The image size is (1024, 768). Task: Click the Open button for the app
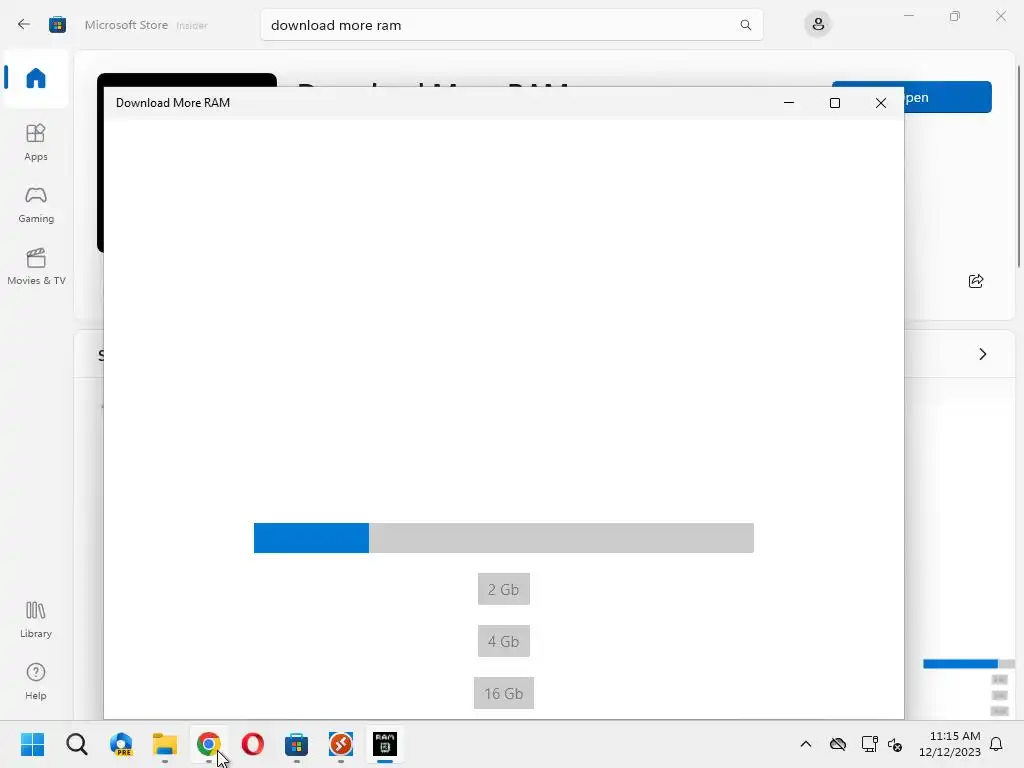pyautogui.click(x=948, y=97)
